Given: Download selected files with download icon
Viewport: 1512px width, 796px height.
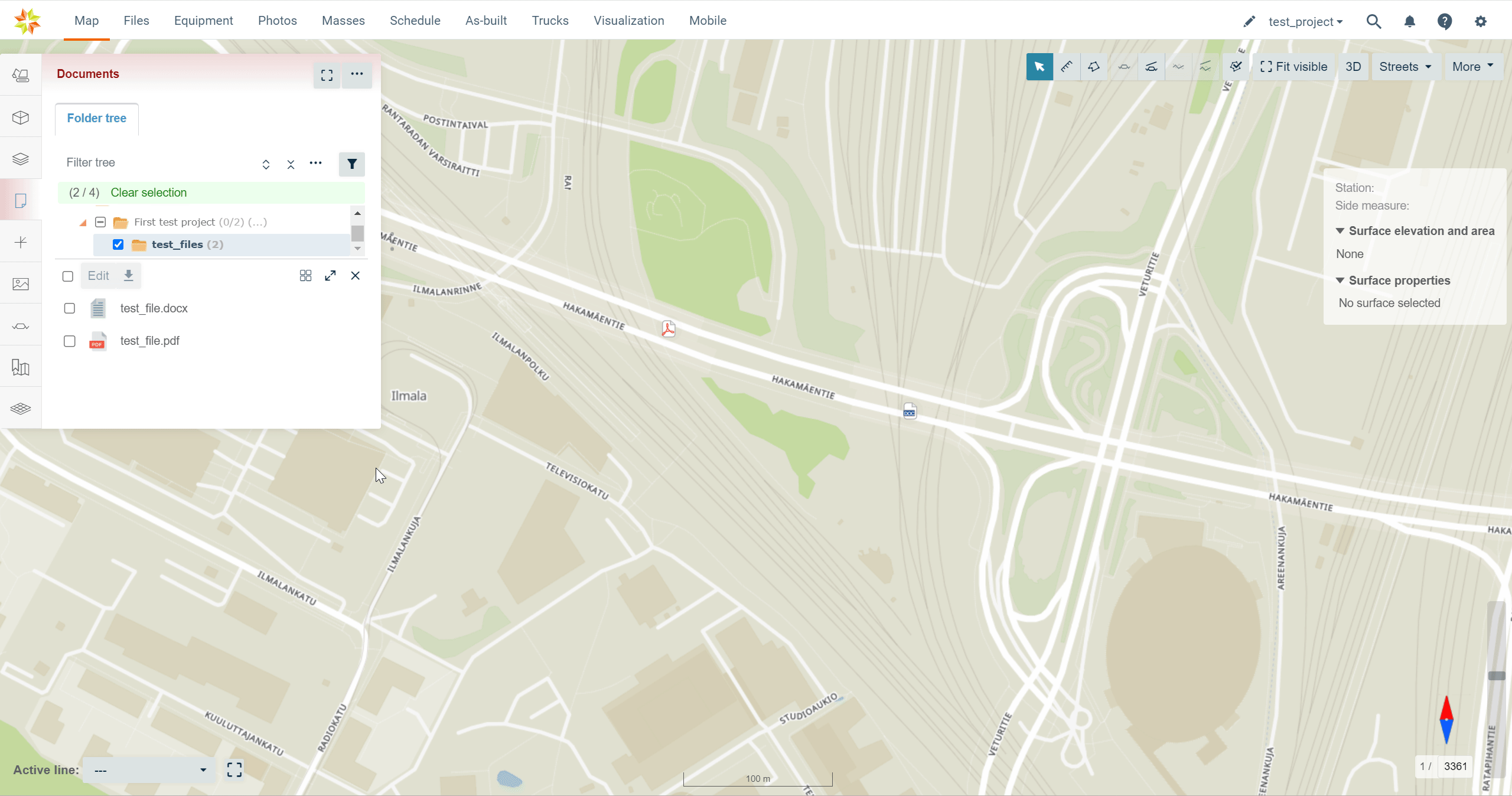Looking at the screenshot, I should (128, 276).
